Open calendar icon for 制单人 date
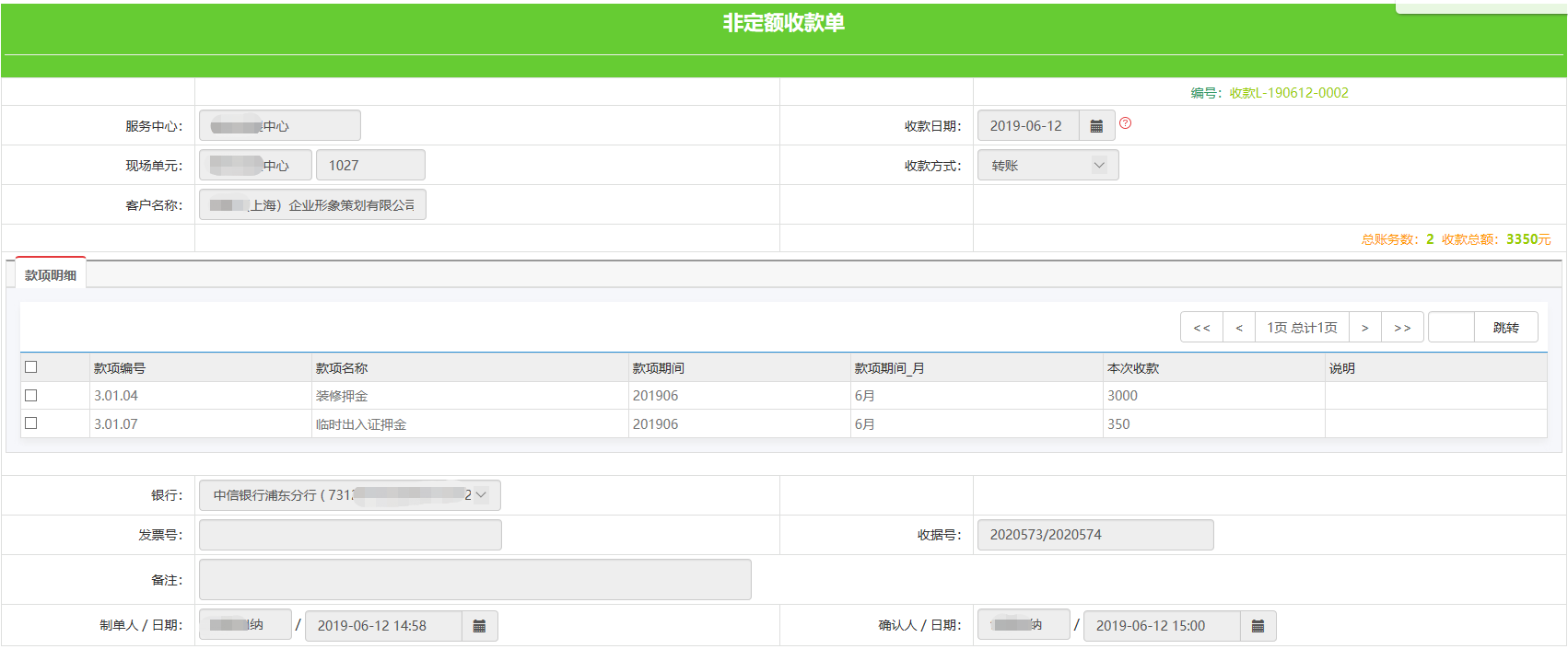Viewport: 1568px width, 649px height. [x=479, y=626]
